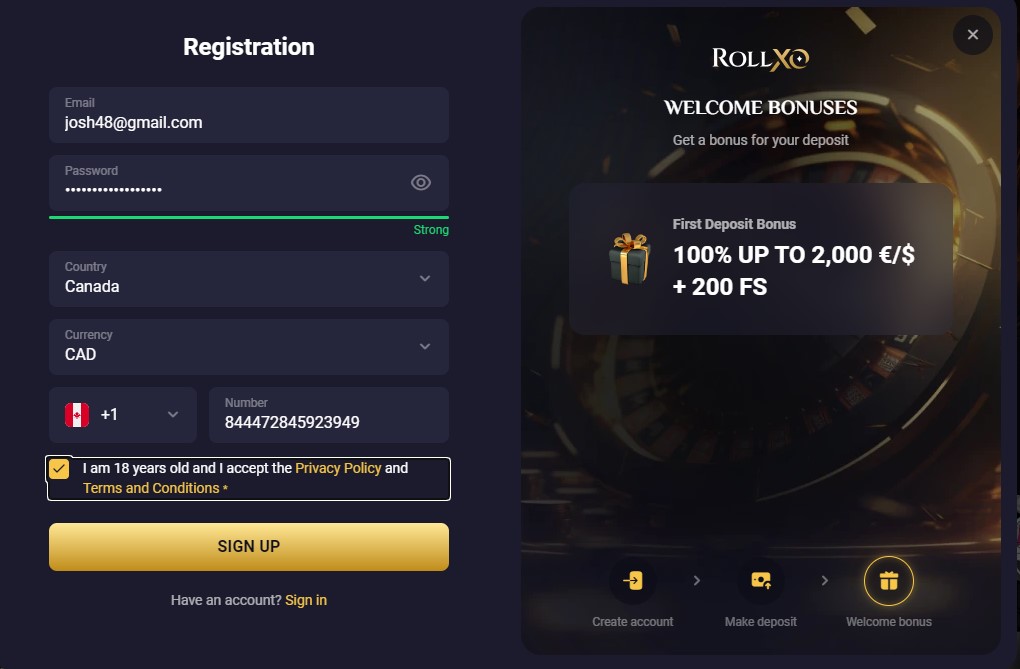The height and width of the screenshot is (669, 1020).
Task: Open the Terms and Conditions link
Action: pyautogui.click(x=151, y=488)
